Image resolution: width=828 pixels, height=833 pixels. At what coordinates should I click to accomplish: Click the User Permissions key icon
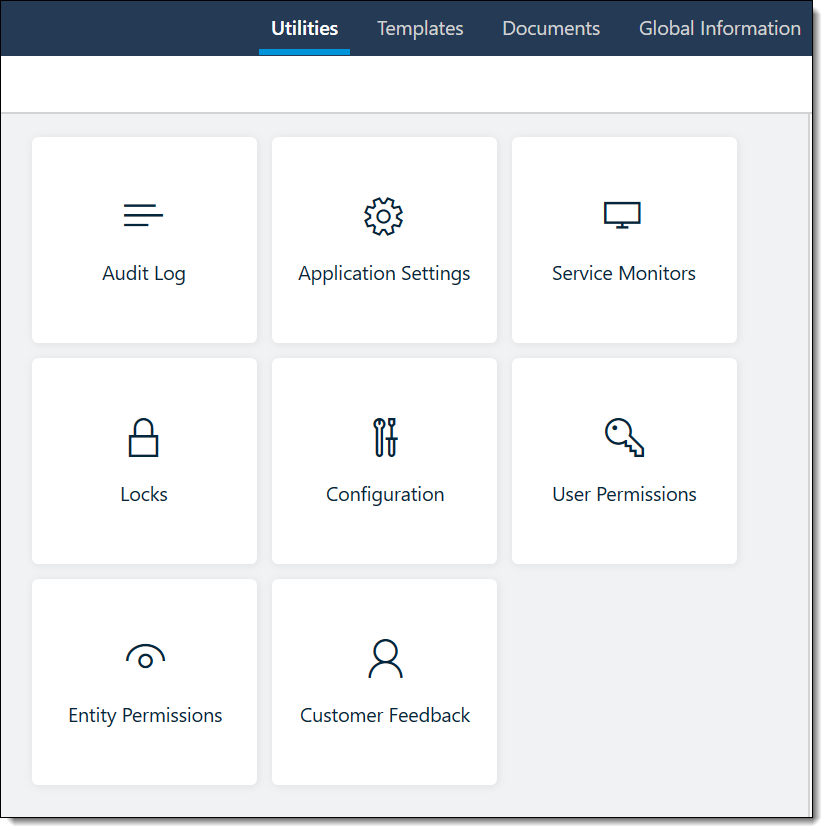[x=623, y=436]
